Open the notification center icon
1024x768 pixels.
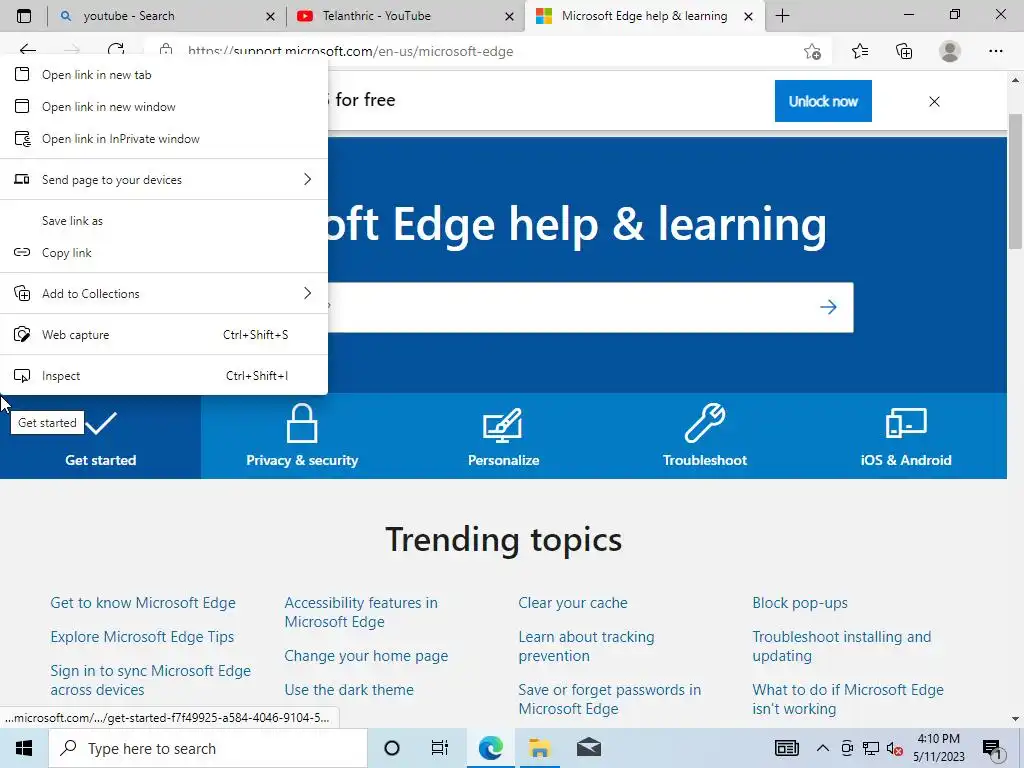point(992,749)
